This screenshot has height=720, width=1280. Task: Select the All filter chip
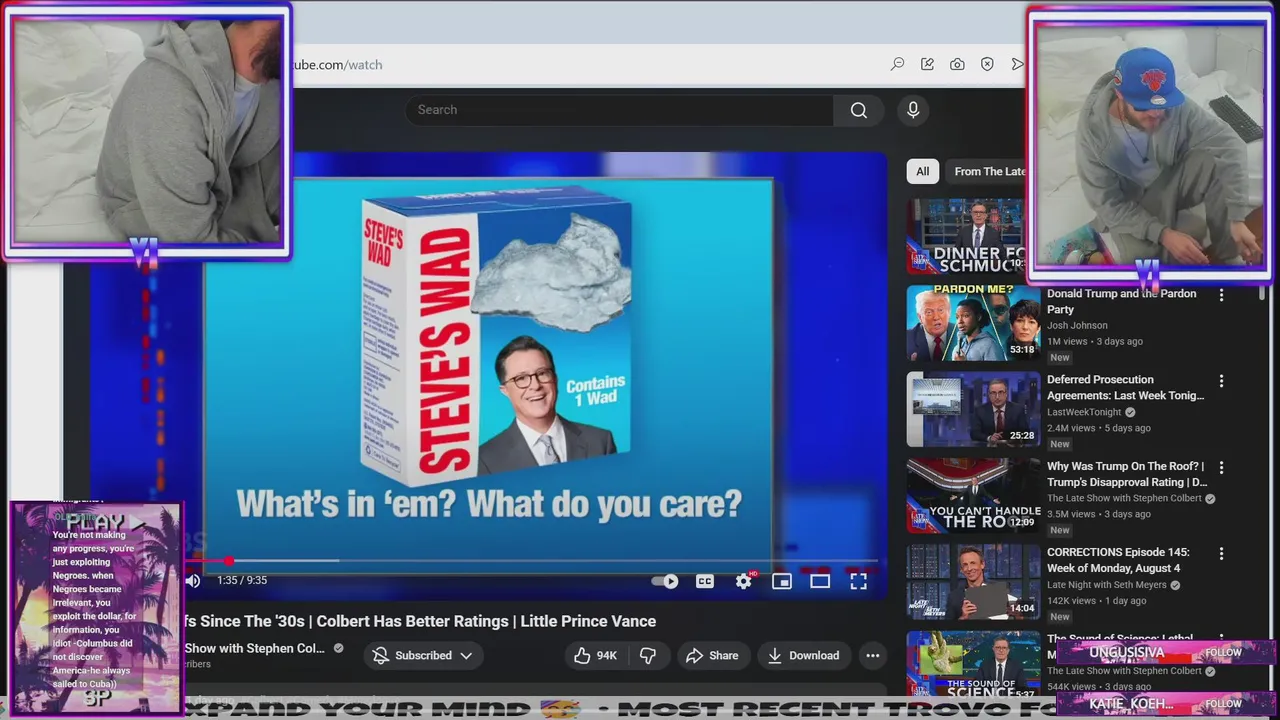(922, 171)
